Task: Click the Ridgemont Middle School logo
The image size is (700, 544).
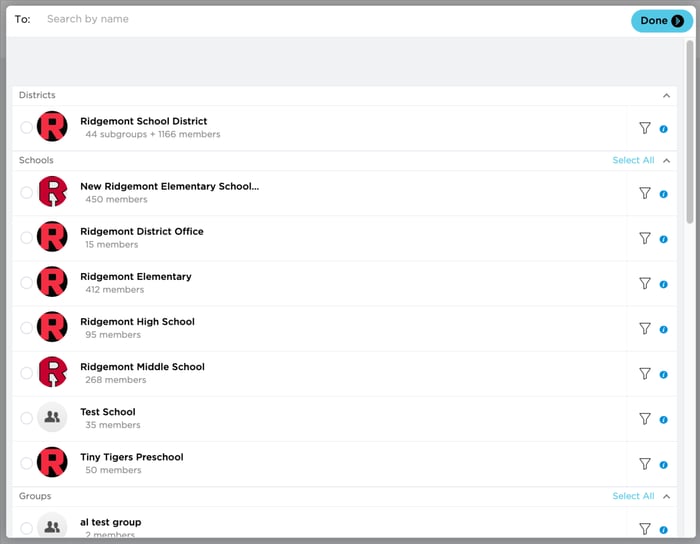Action: pyautogui.click(x=52, y=372)
